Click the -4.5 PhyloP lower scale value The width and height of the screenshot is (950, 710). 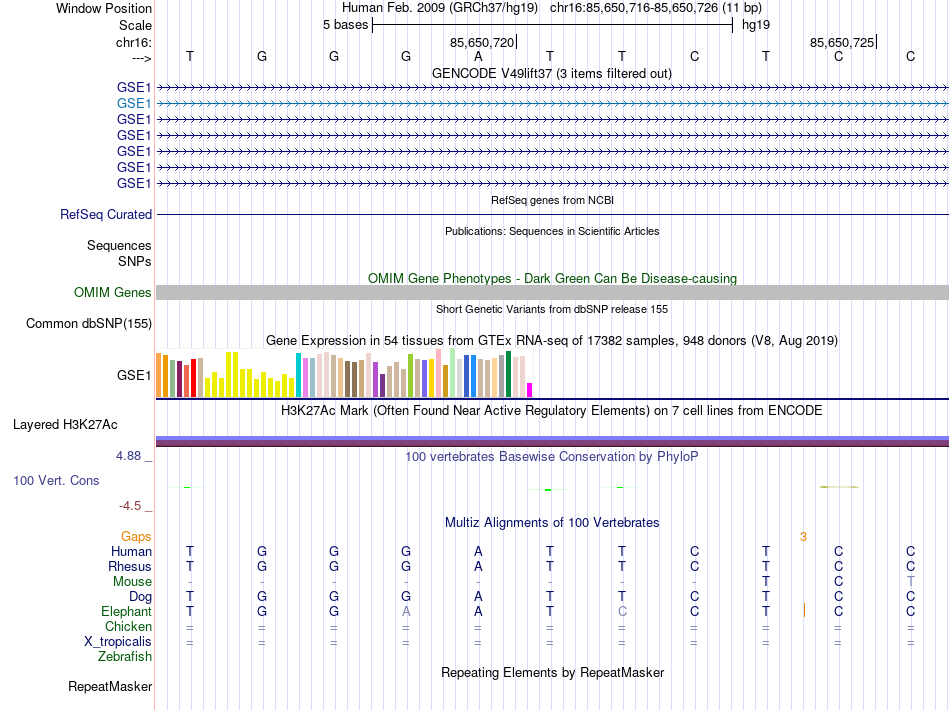coord(130,506)
